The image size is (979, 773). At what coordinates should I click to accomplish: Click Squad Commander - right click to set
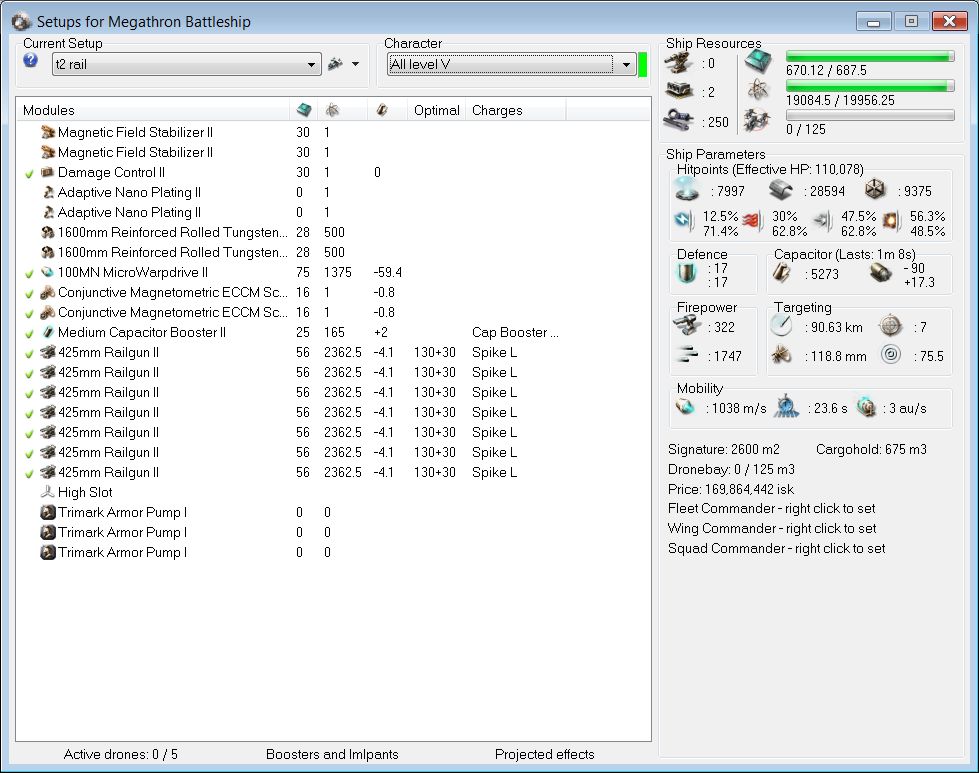pyautogui.click(x=776, y=548)
